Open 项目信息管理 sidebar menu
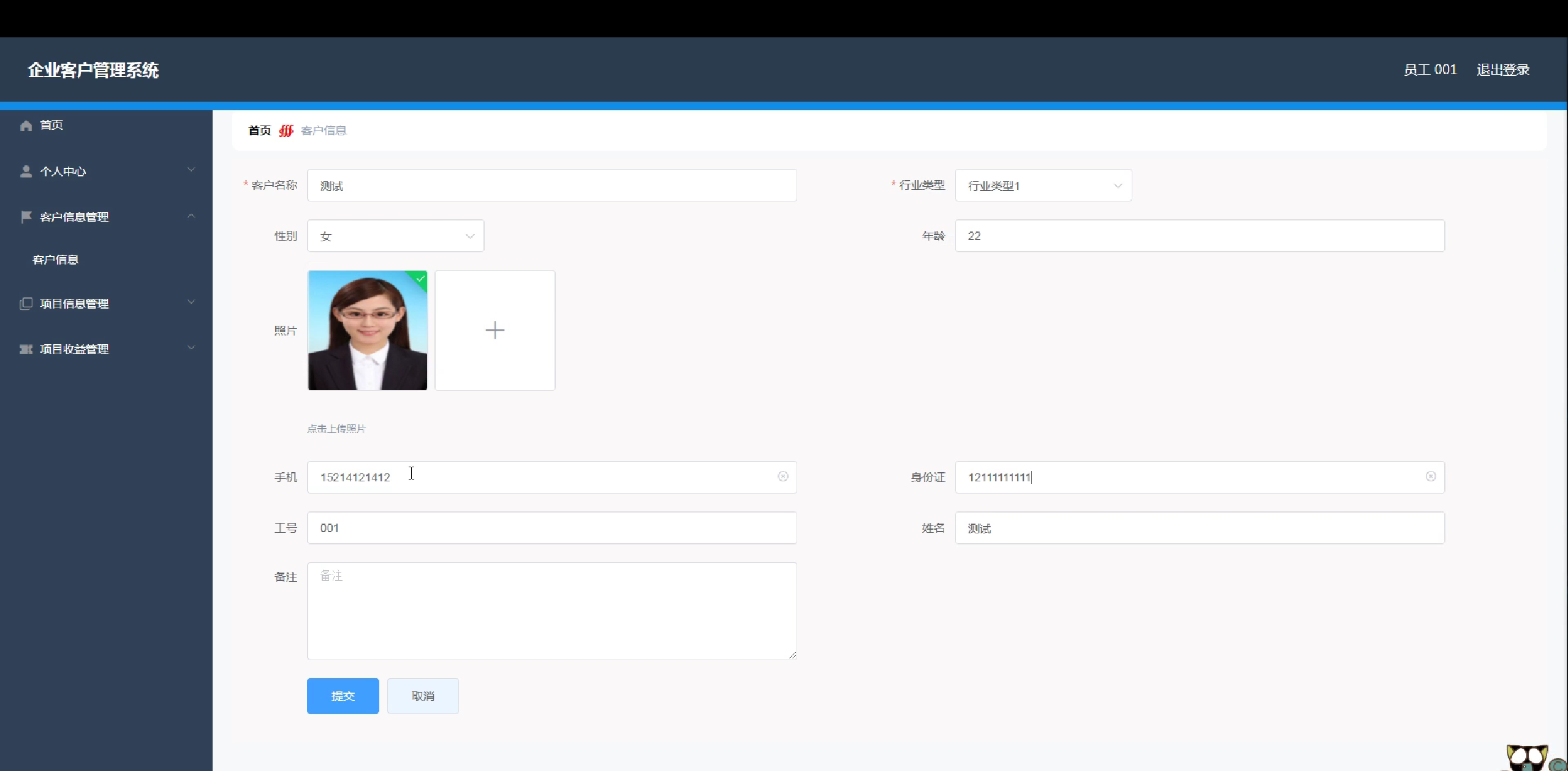This screenshot has height=771, width=1568. point(74,304)
